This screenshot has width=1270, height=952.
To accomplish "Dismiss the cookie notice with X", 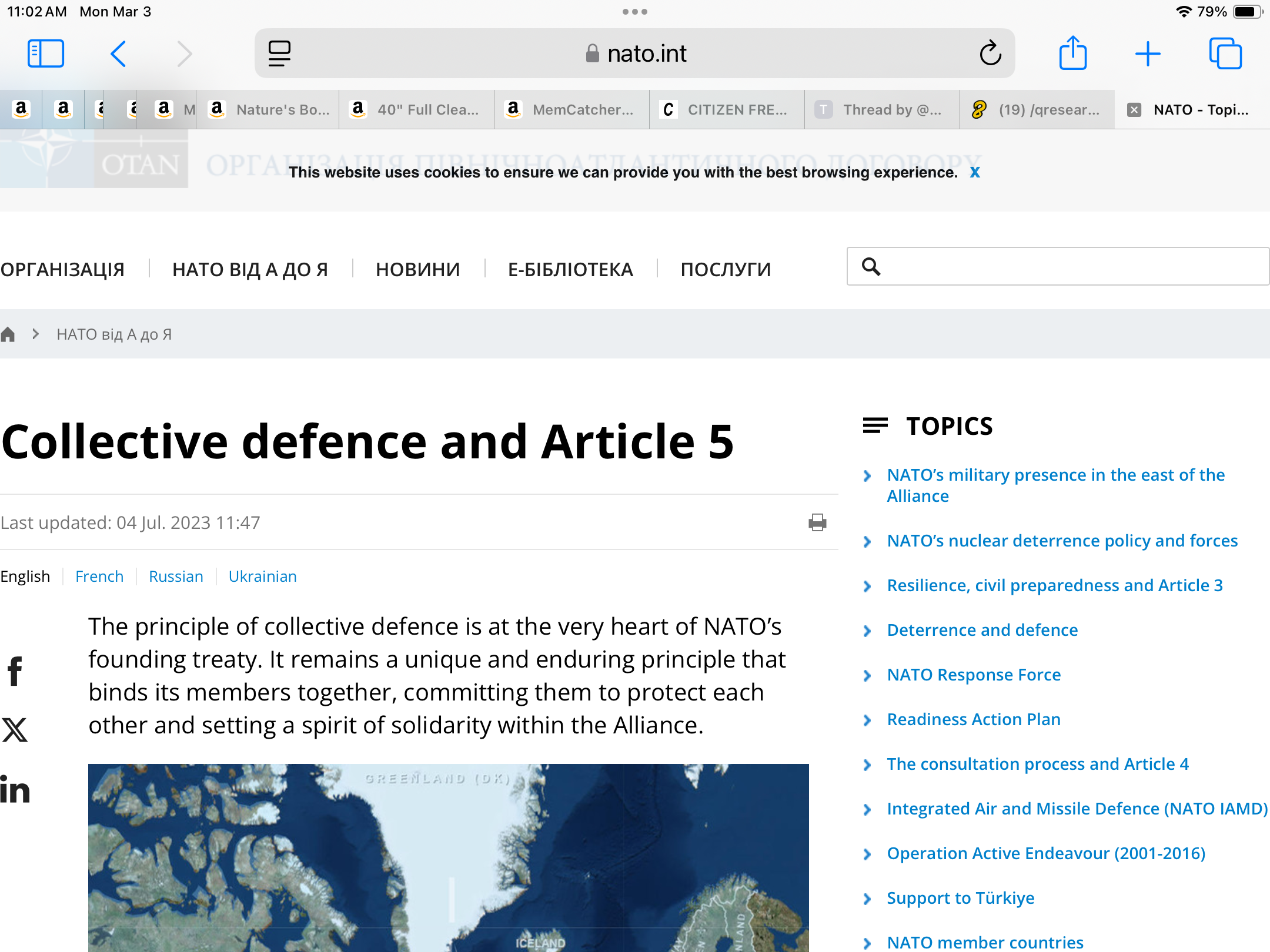I will (x=975, y=172).
